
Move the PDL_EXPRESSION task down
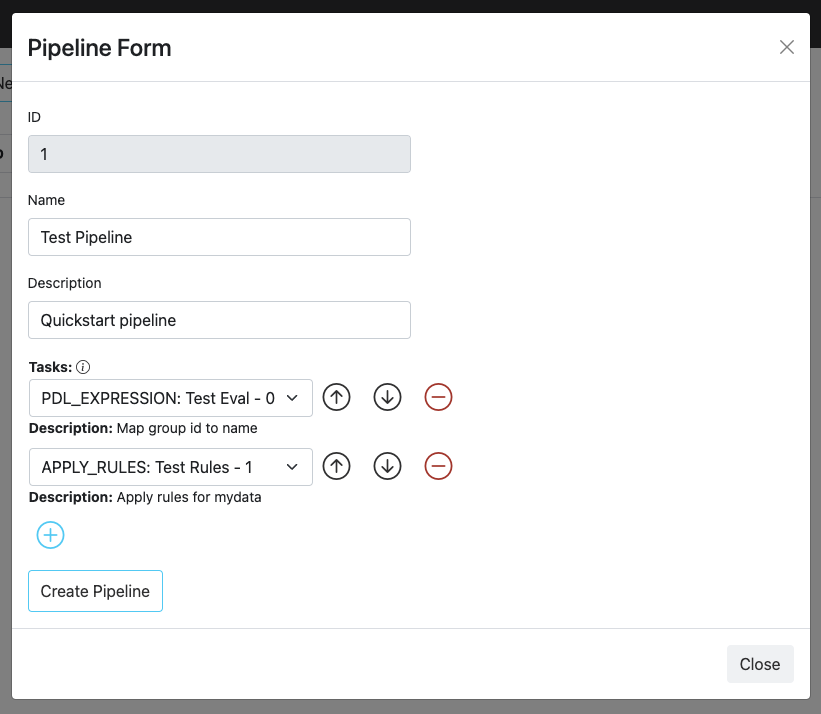[387, 397]
